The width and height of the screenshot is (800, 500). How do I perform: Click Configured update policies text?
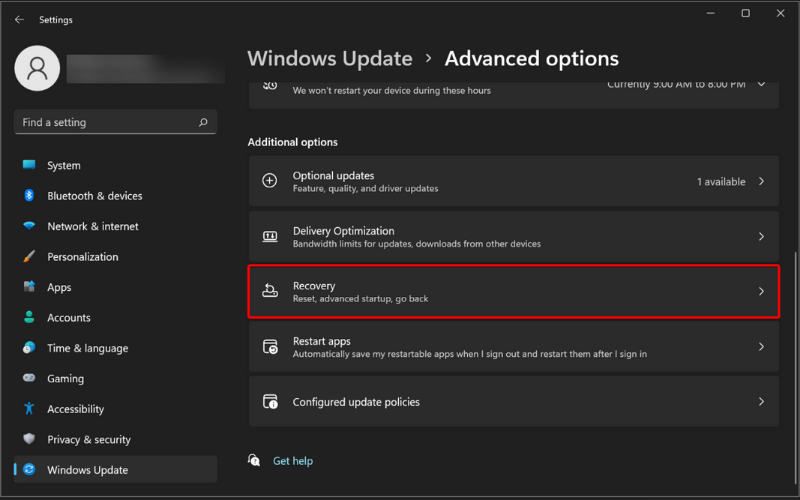[356, 402]
